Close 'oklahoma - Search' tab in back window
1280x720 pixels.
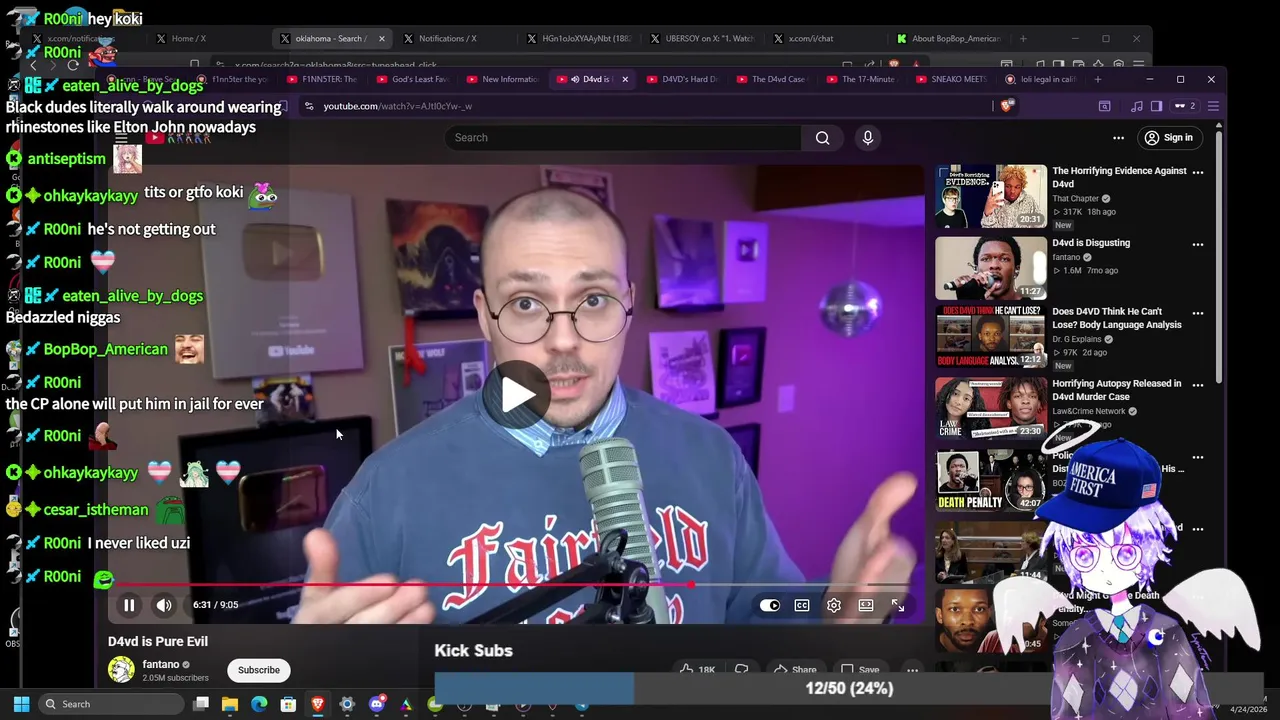(381, 38)
